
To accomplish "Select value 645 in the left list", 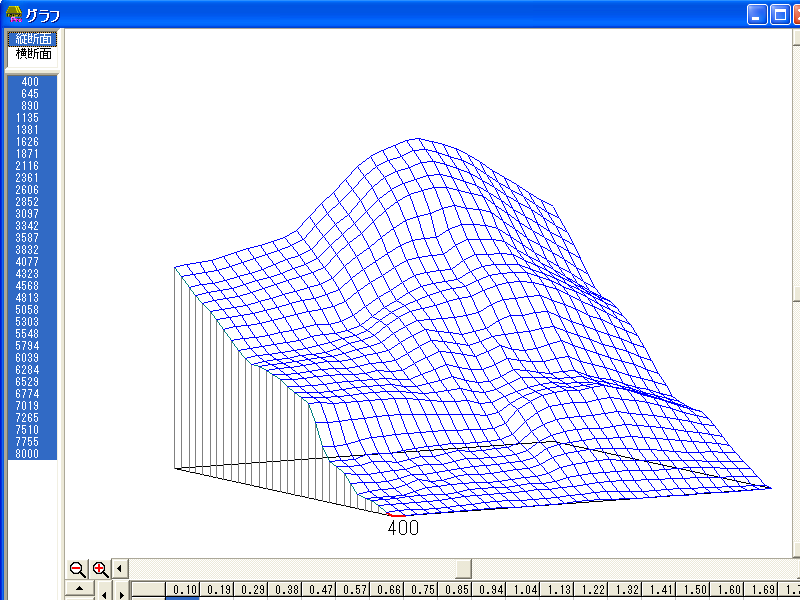I will (32, 94).
